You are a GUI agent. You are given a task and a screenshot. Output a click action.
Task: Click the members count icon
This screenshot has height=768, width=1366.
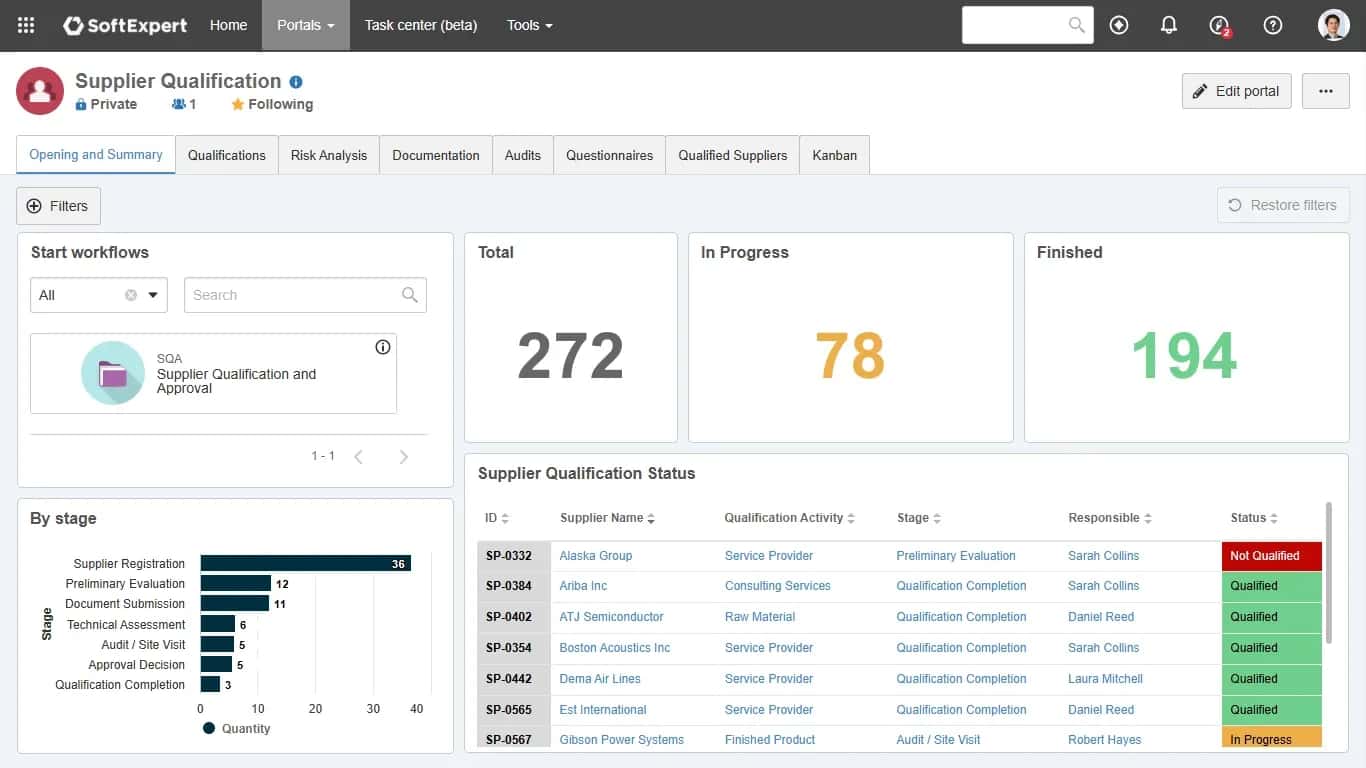[x=179, y=104]
